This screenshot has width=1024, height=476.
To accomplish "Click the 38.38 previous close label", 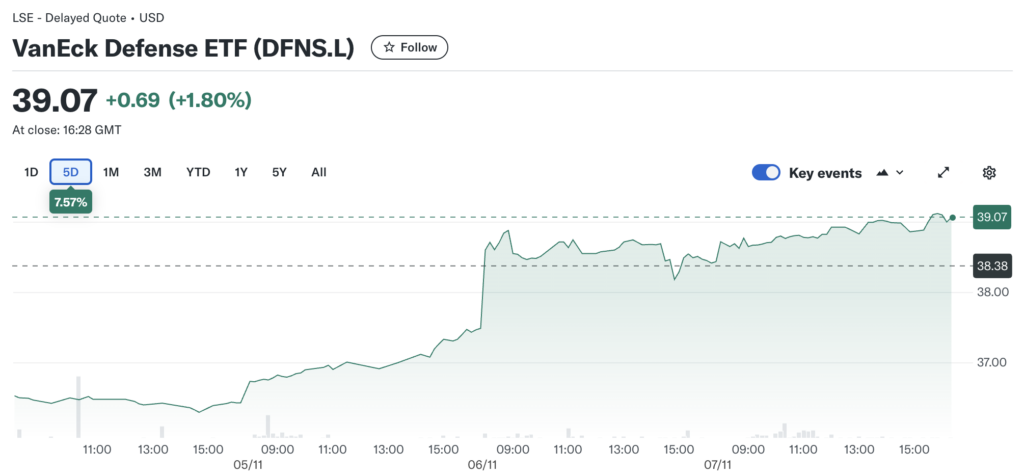I will (992, 266).
